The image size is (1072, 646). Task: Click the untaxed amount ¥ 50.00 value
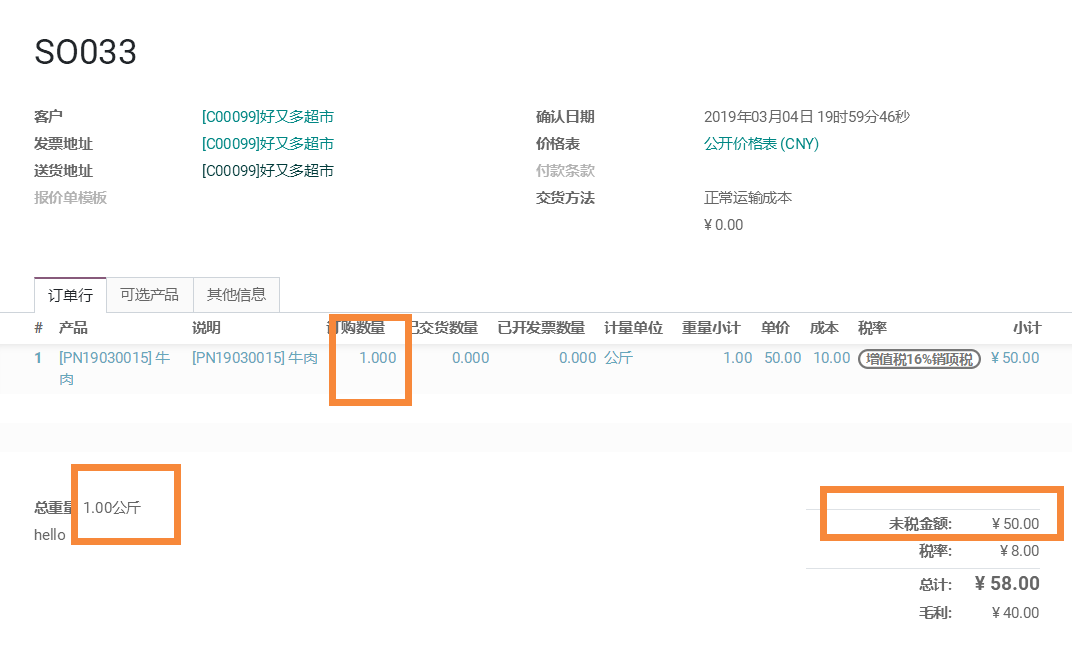point(1015,524)
